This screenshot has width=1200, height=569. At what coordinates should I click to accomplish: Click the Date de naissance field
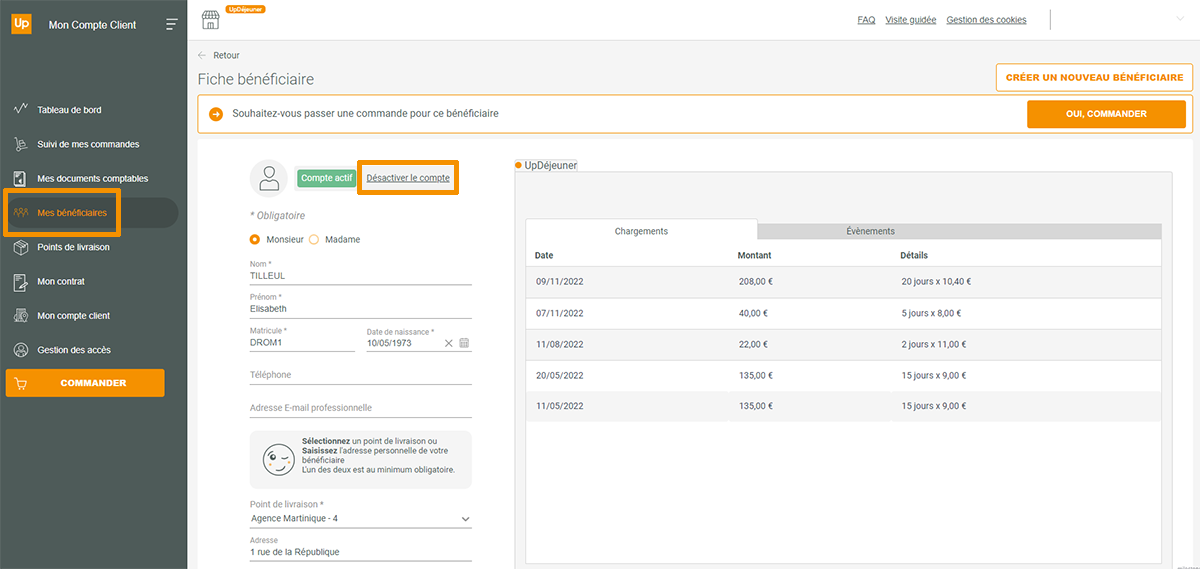[405, 343]
